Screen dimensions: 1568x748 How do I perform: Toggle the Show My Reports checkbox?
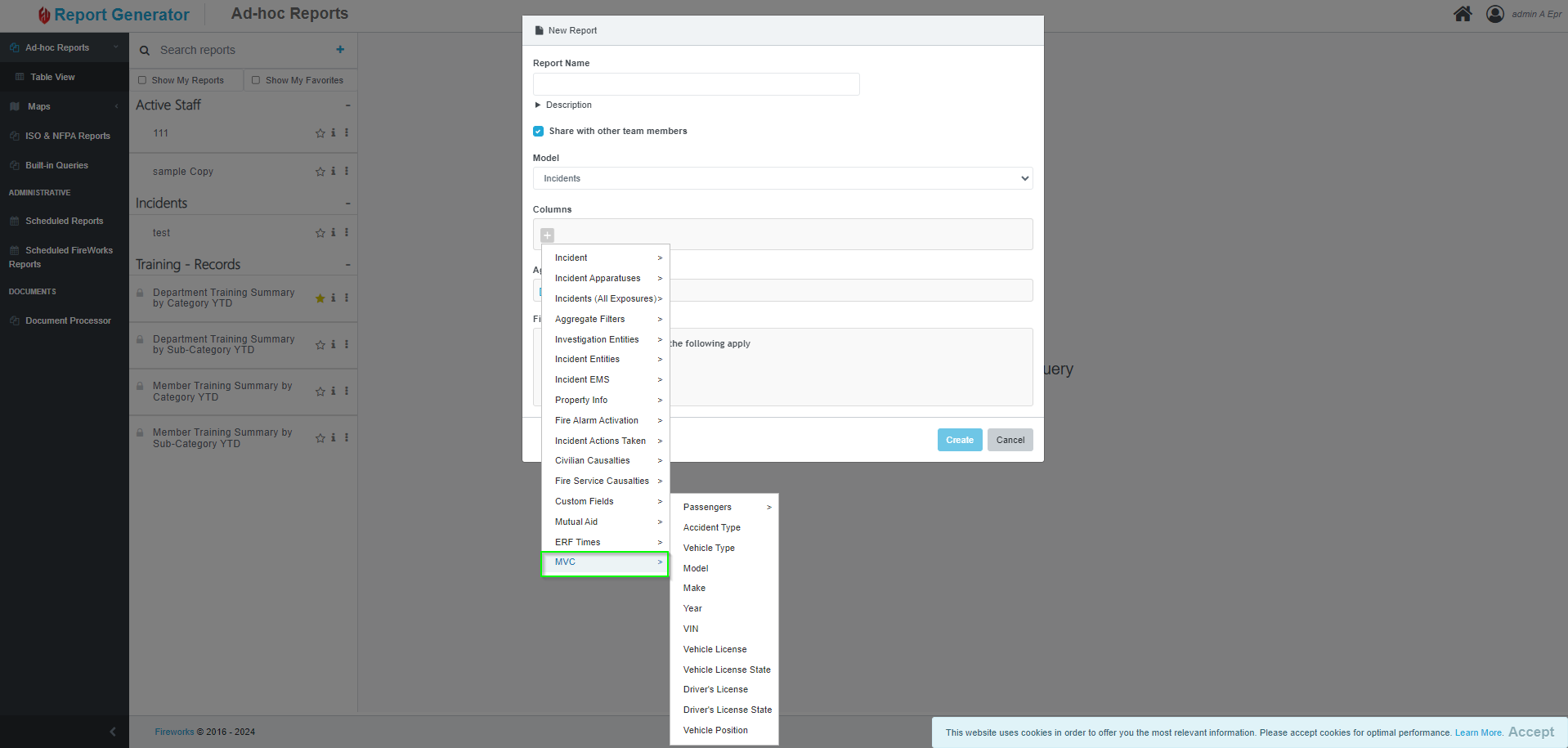[142, 80]
